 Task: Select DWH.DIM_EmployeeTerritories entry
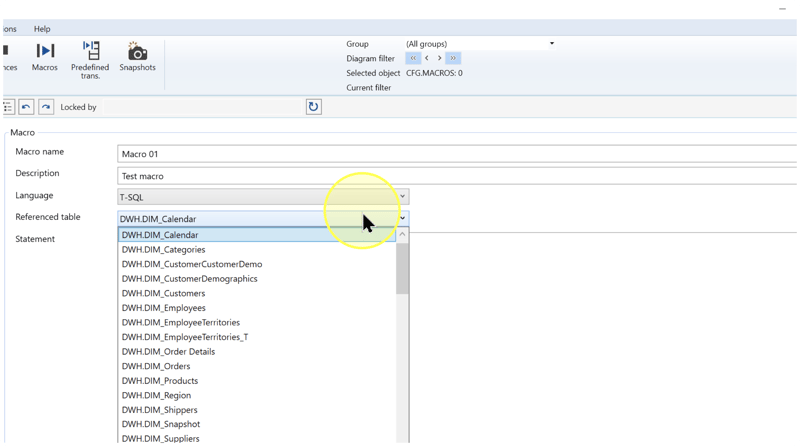click(x=257, y=323)
